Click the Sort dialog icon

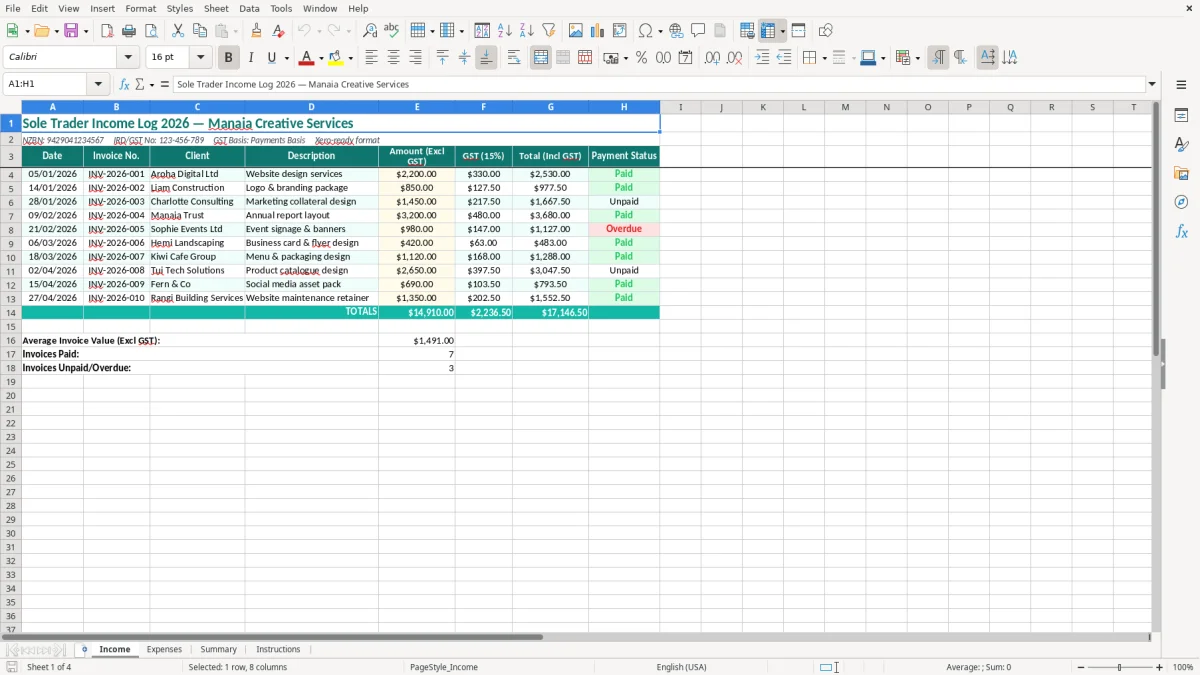(x=482, y=31)
